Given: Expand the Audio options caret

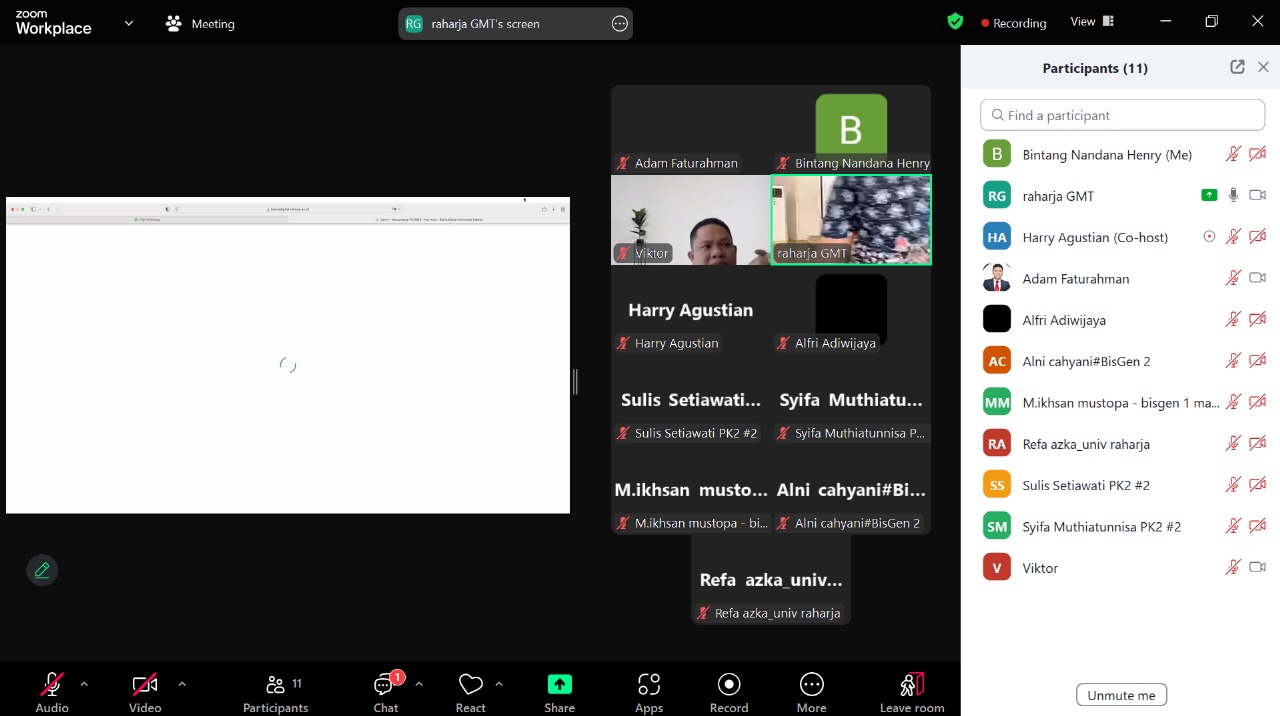Looking at the screenshot, I should click(x=84, y=684).
